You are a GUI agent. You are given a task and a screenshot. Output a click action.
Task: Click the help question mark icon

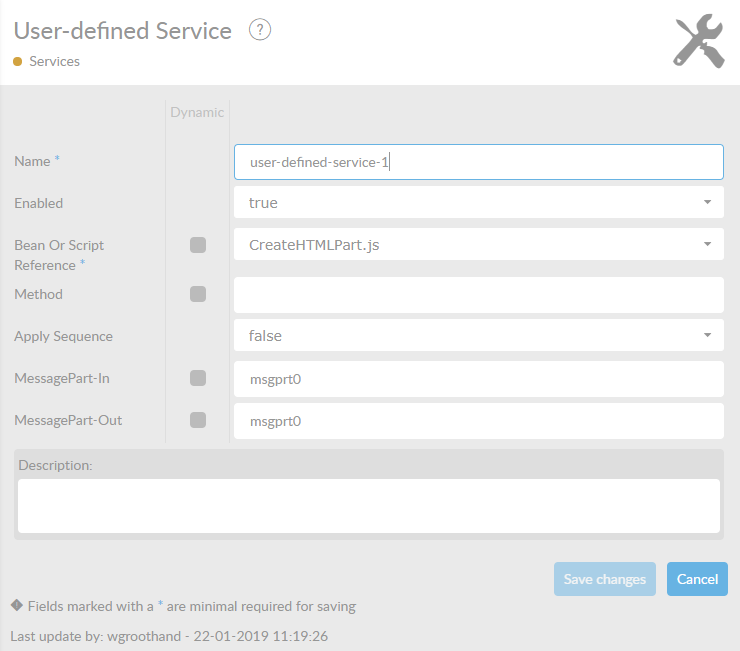260,30
